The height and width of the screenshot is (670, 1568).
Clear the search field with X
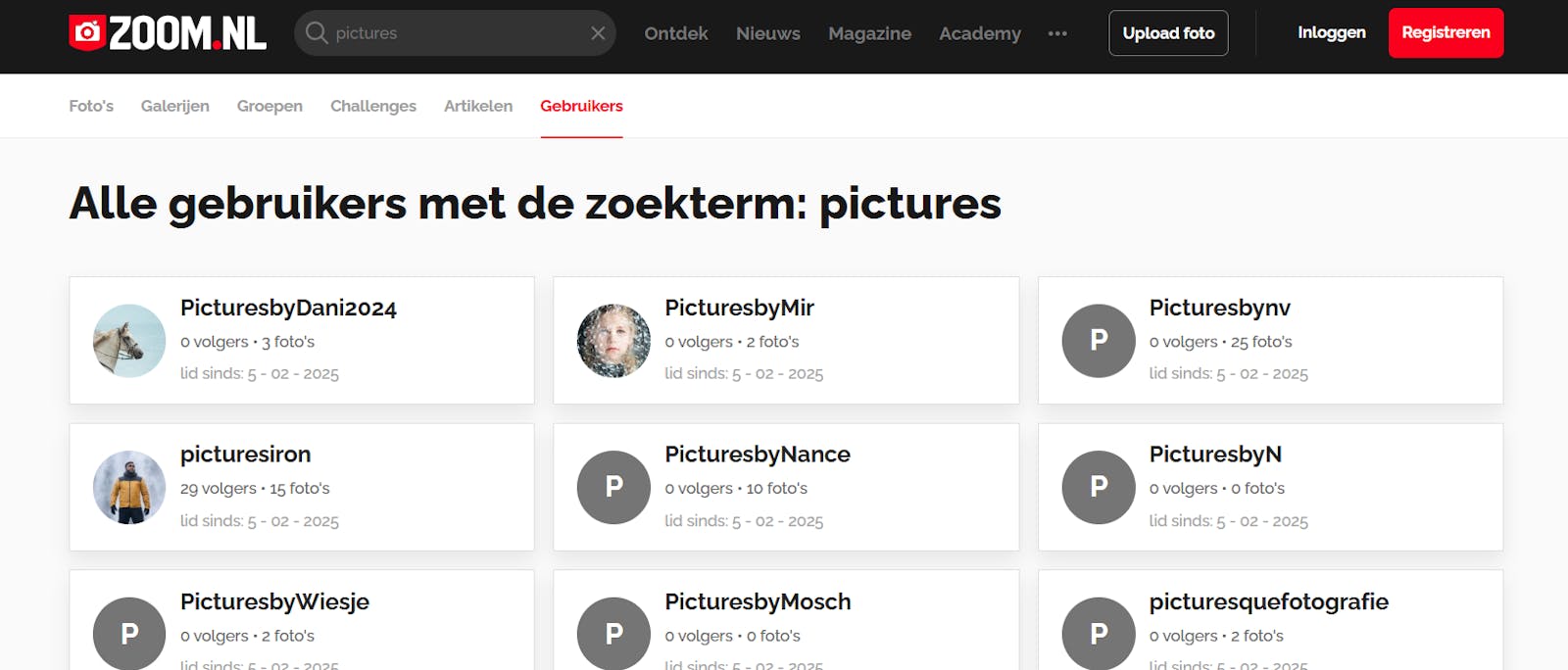click(598, 33)
